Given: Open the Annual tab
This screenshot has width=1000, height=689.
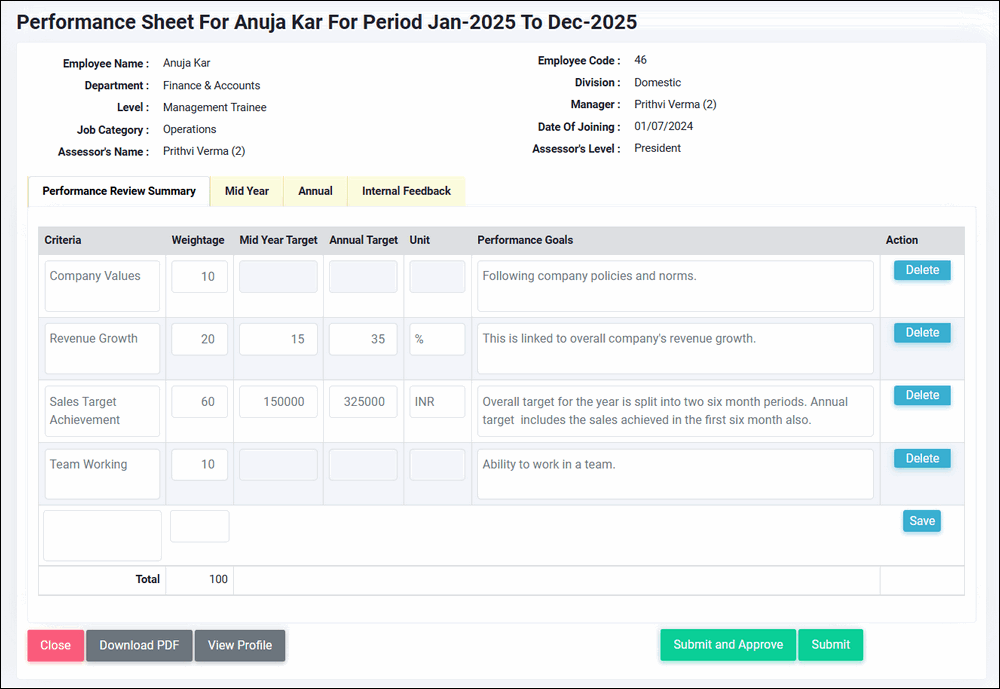Looking at the screenshot, I should (315, 191).
